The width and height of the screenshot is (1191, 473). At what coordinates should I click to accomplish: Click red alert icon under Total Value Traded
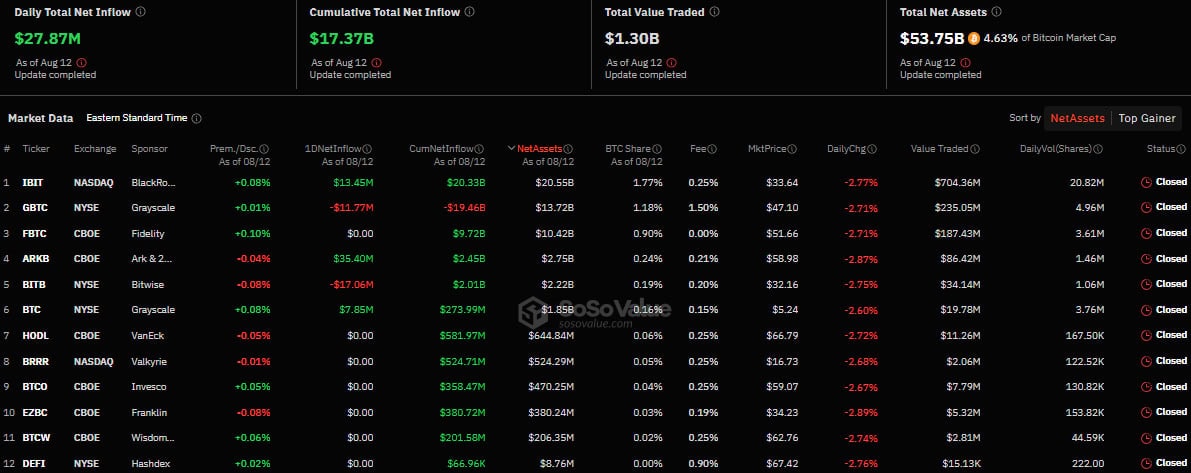pyautogui.click(x=671, y=63)
